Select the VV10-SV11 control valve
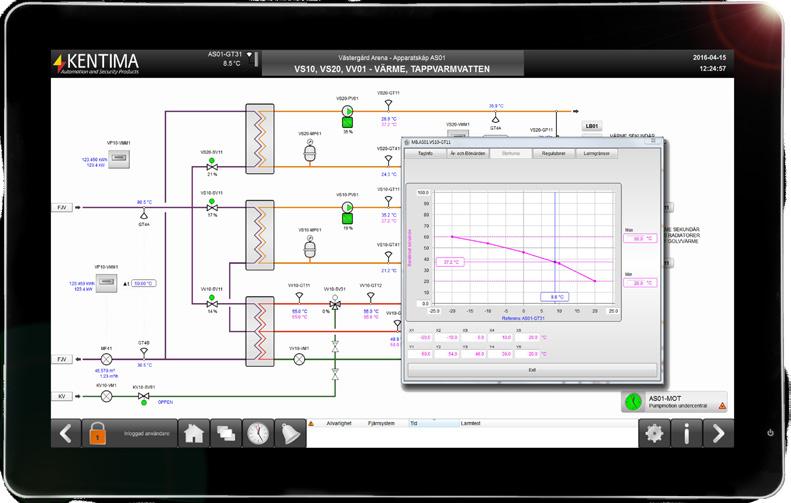Screen dimensions: 791x503 click(x=212, y=304)
